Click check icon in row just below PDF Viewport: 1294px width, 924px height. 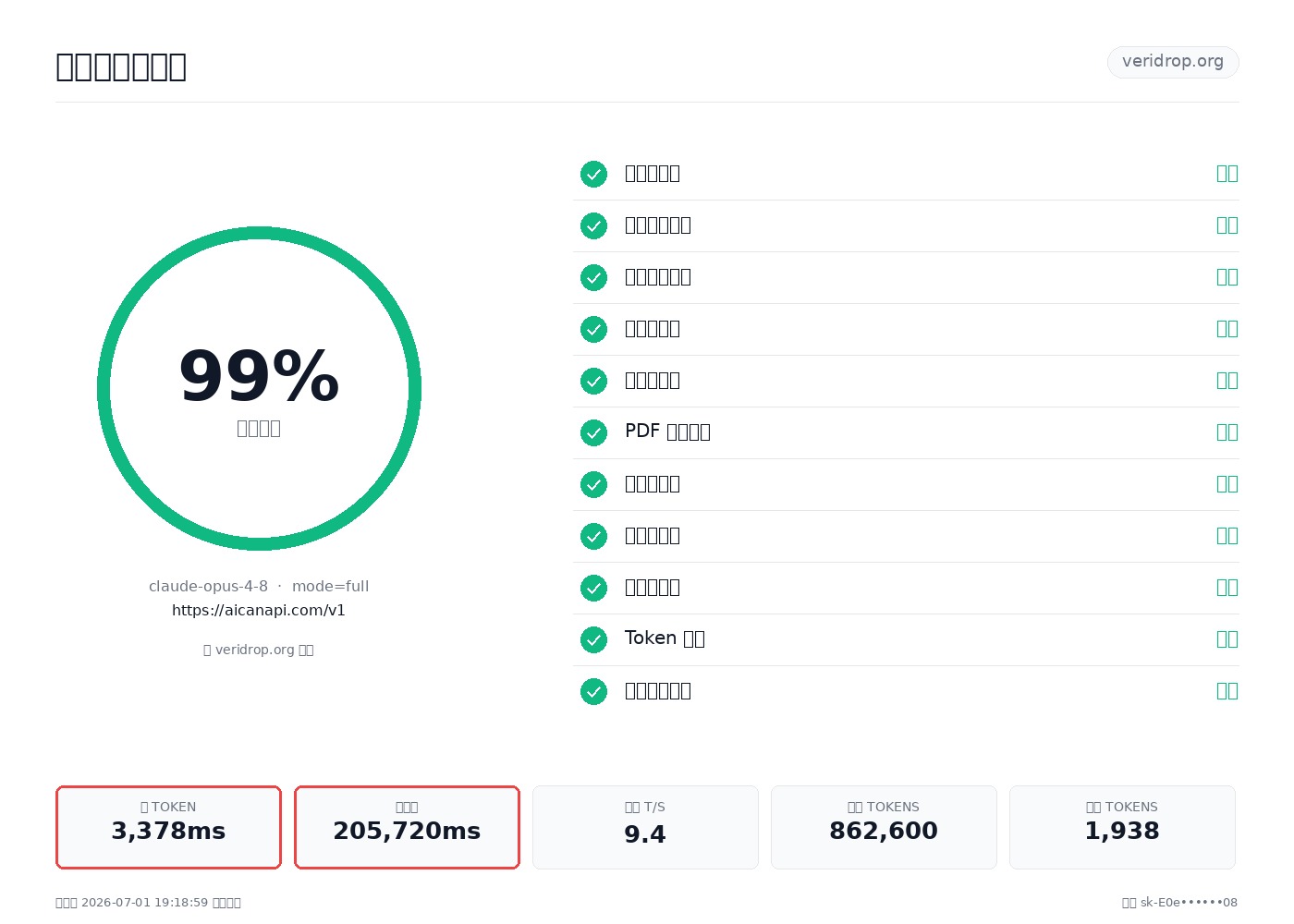pyautogui.click(x=593, y=484)
